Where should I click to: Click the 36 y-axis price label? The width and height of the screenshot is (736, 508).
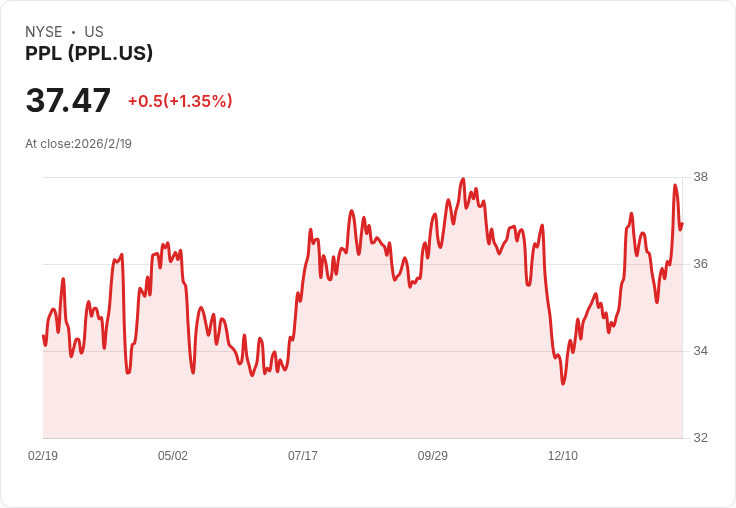pyautogui.click(x=700, y=264)
